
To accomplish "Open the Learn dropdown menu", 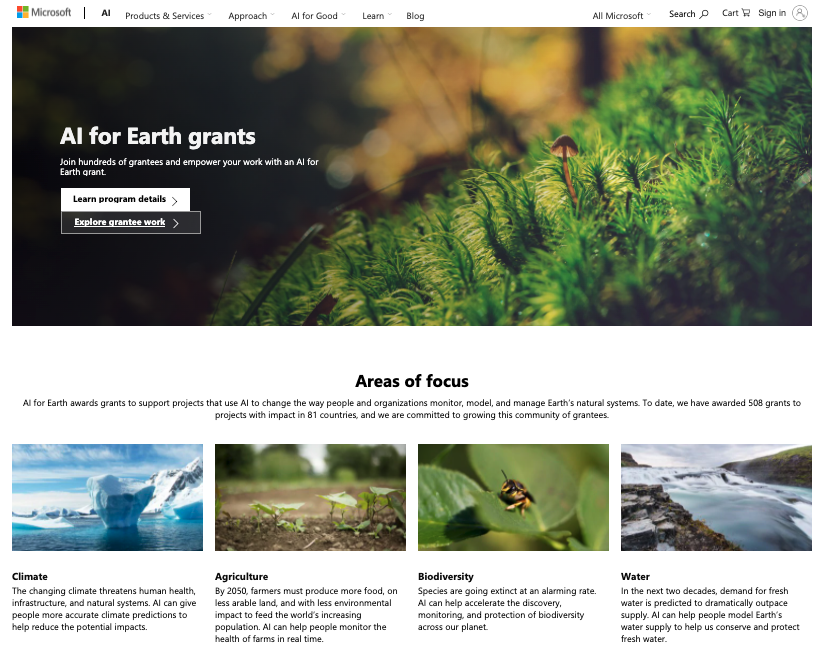I will point(377,16).
